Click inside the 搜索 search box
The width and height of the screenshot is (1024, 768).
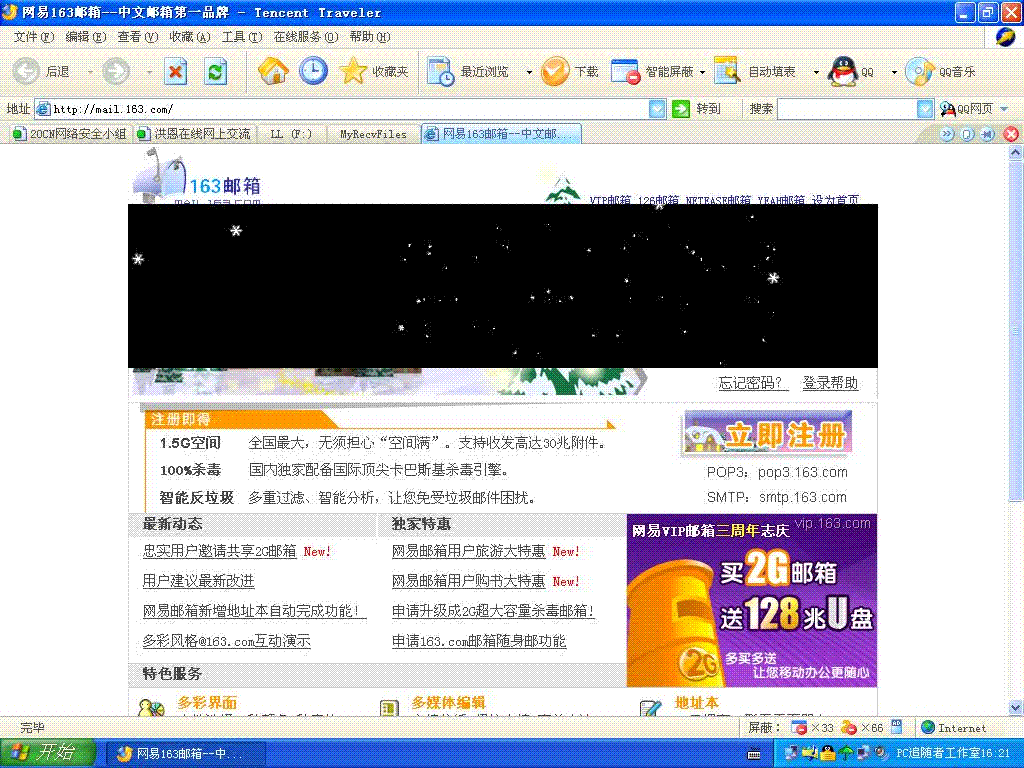click(847, 108)
